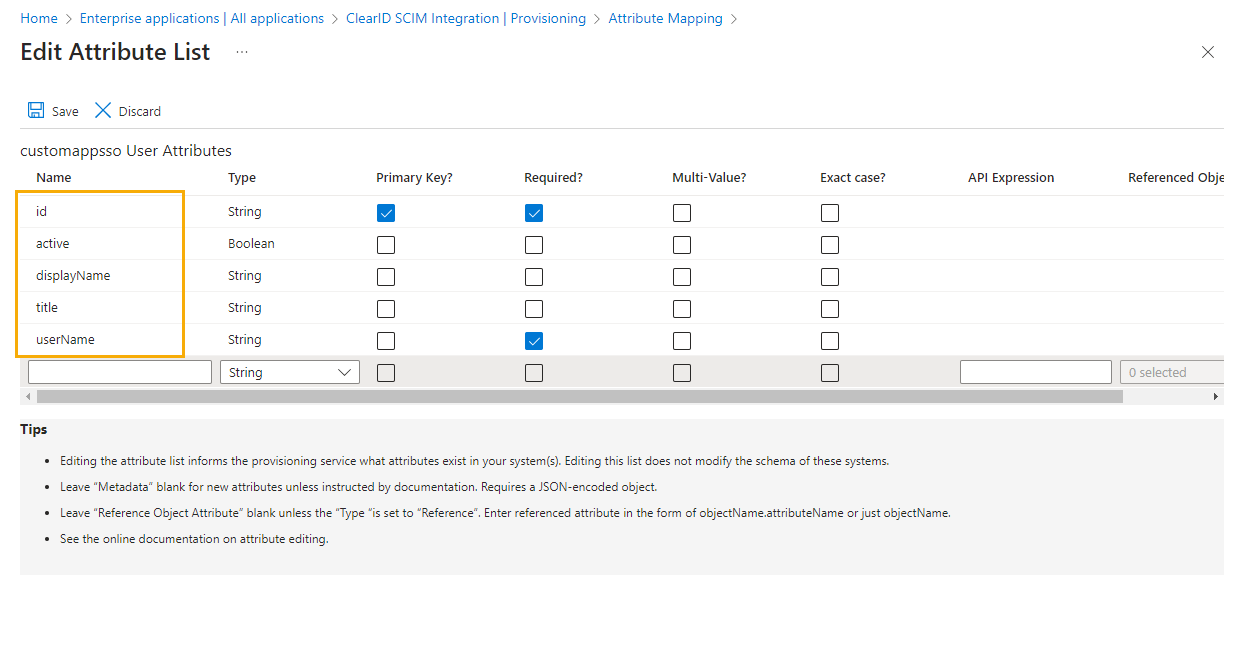Click the Save icon
The image size is (1244, 647).
coord(37,110)
